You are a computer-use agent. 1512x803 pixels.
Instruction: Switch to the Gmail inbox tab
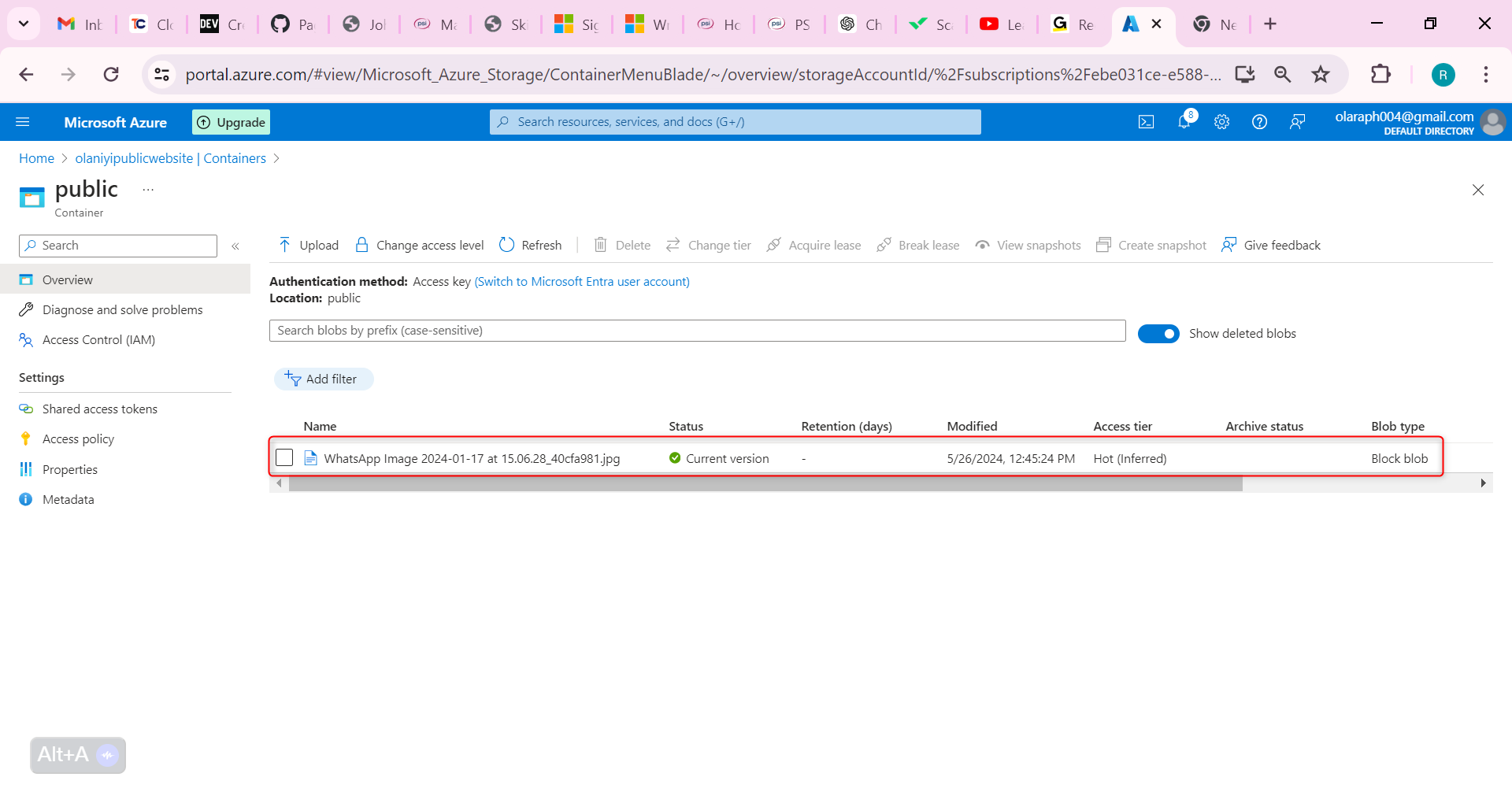pos(81,24)
